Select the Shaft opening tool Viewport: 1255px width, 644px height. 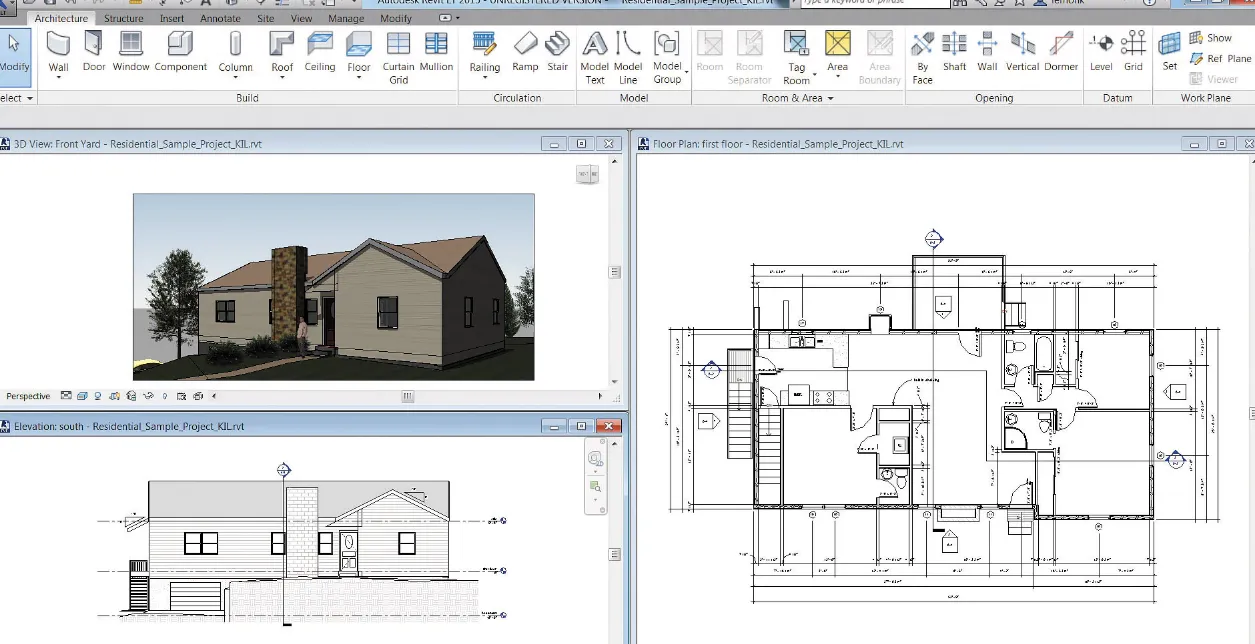point(954,52)
